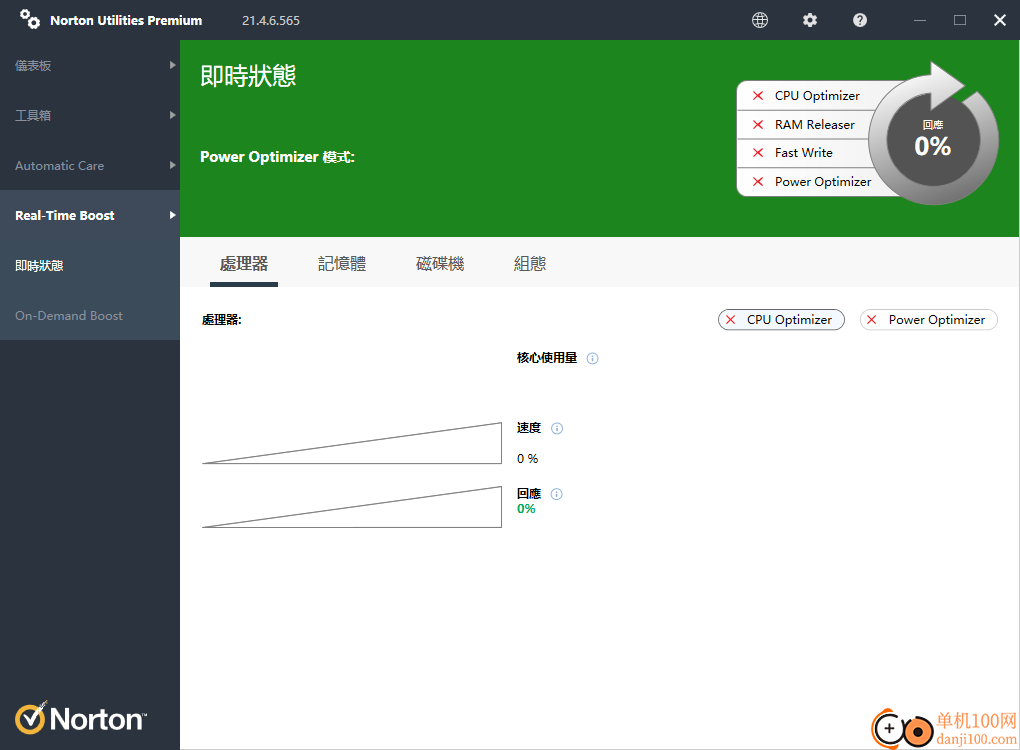Image resolution: width=1020 pixels, height=750 pixels.
Task: Click info icon beside 回應 label
Action: click(x=556, y=494)
